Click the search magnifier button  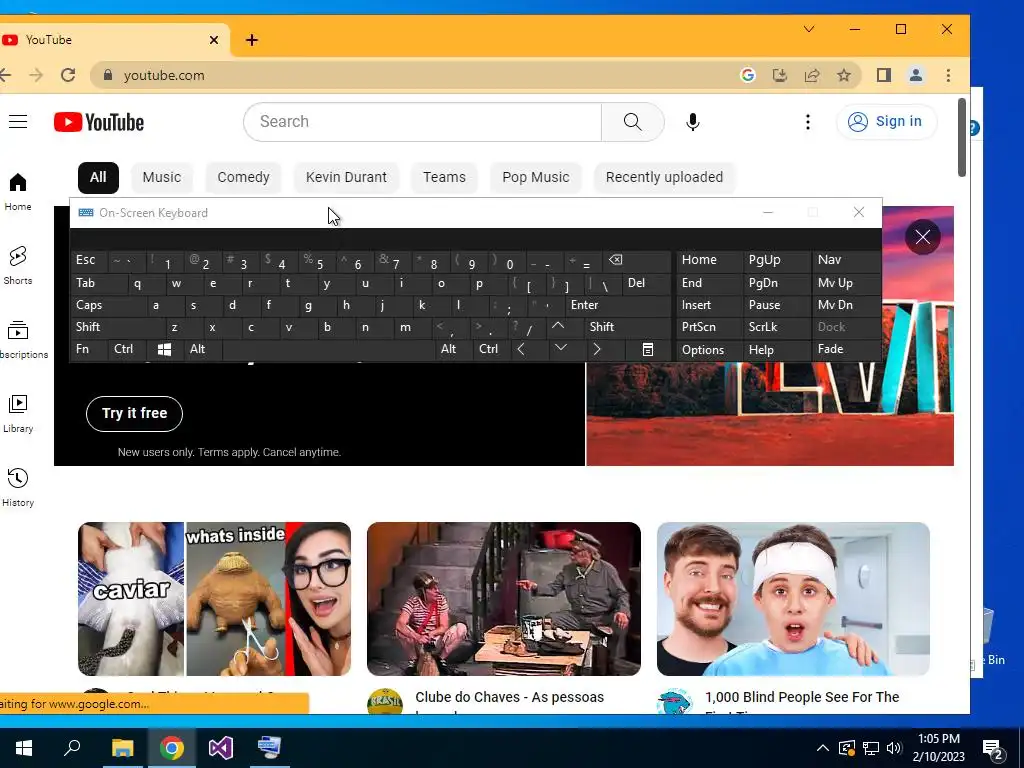point(632,121)
